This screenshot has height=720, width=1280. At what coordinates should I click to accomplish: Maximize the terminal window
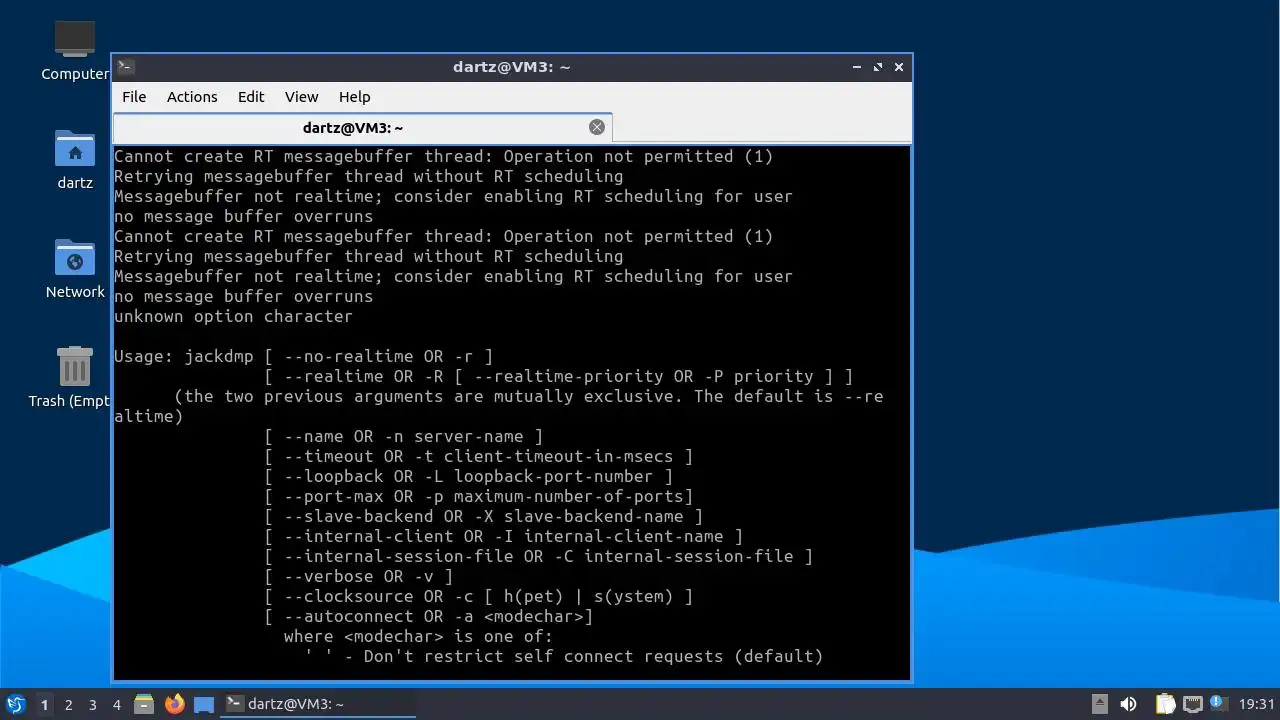(x=878, y=67)
